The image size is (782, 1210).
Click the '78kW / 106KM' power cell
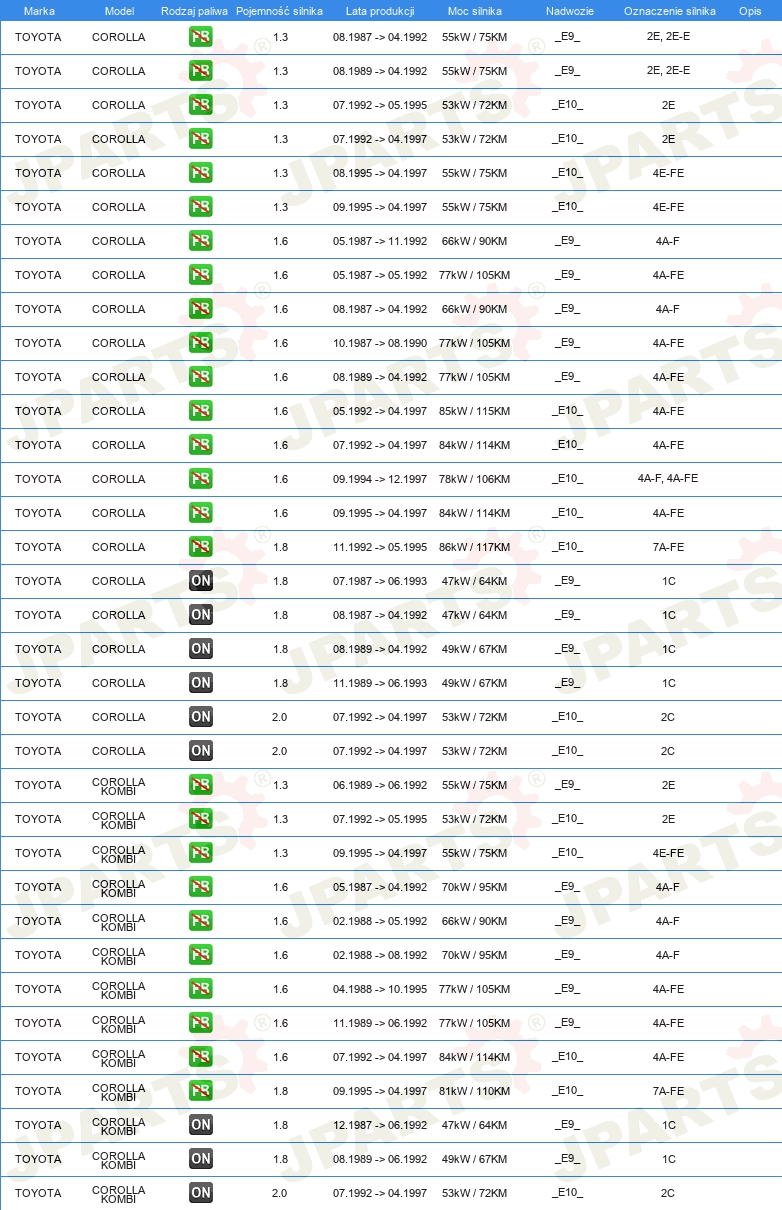(475, 479)
